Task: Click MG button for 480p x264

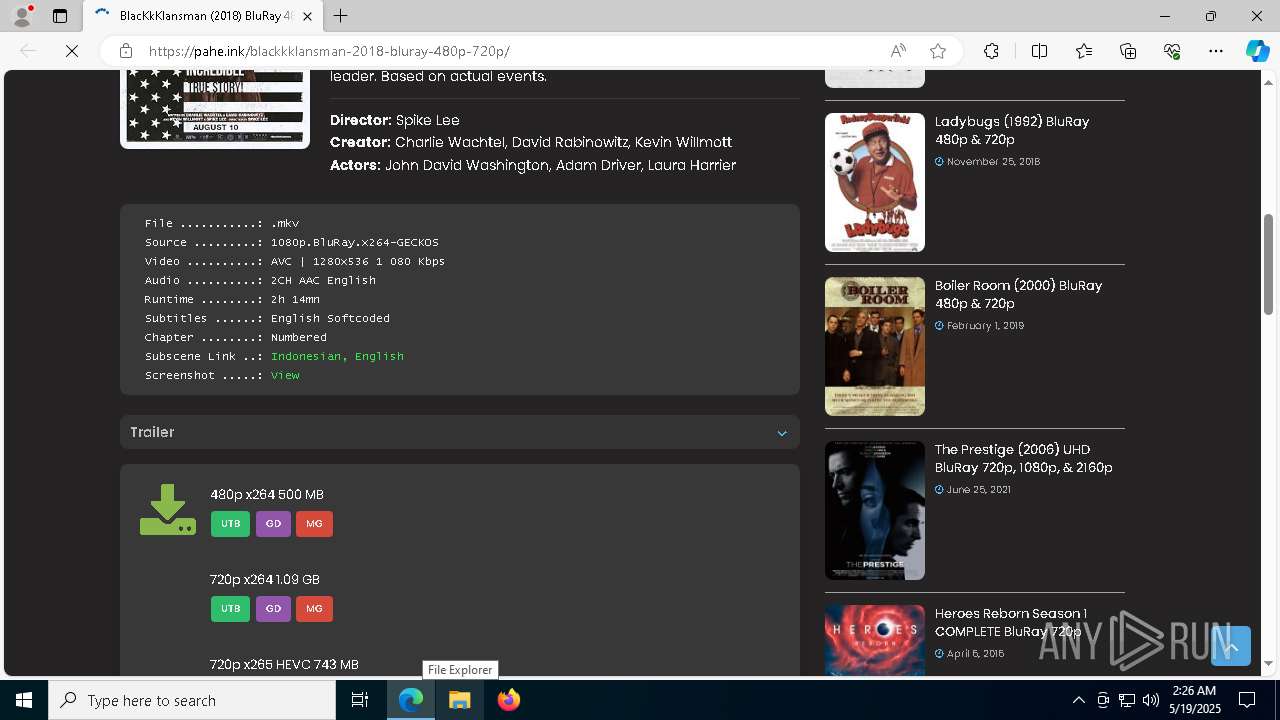Action: 314,524
